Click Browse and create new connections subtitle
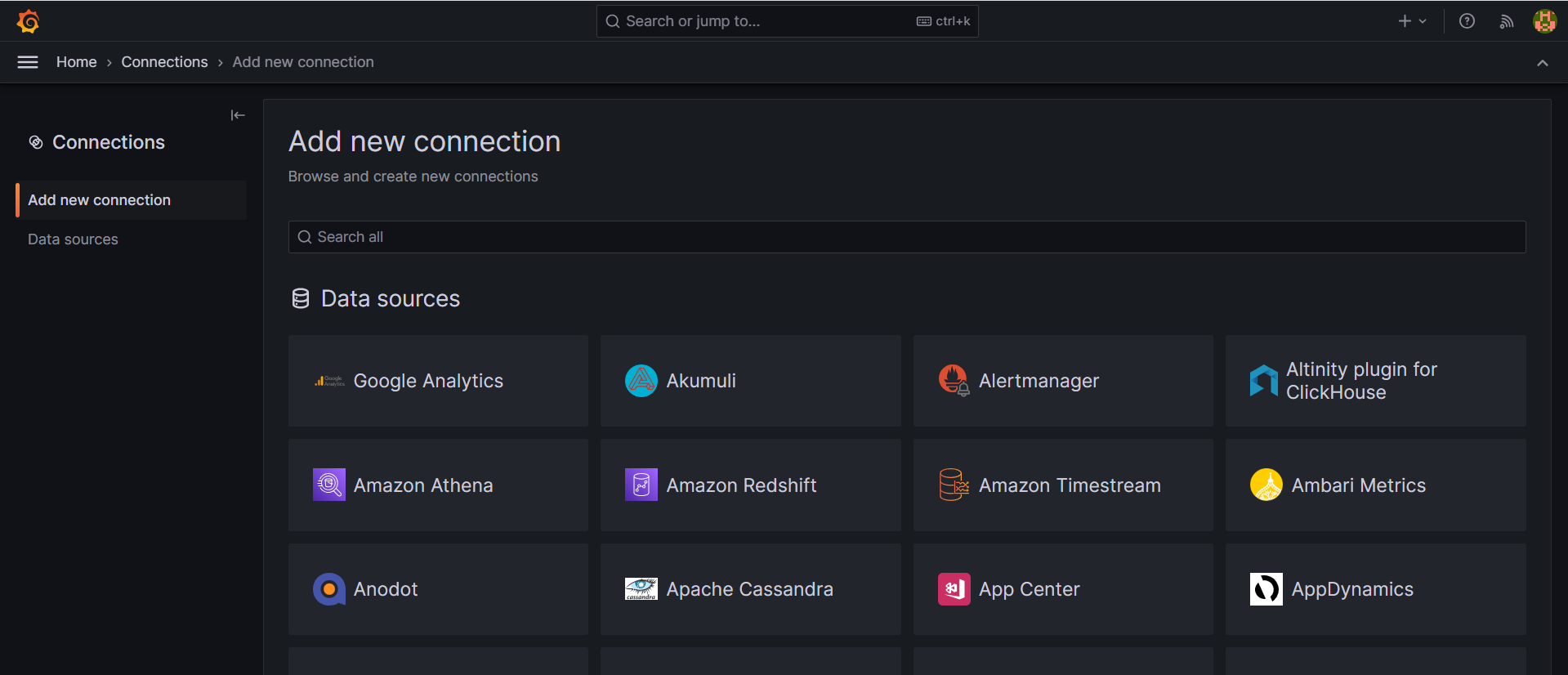The width and height of the screenshot is (1568, 675). (413, 177)
